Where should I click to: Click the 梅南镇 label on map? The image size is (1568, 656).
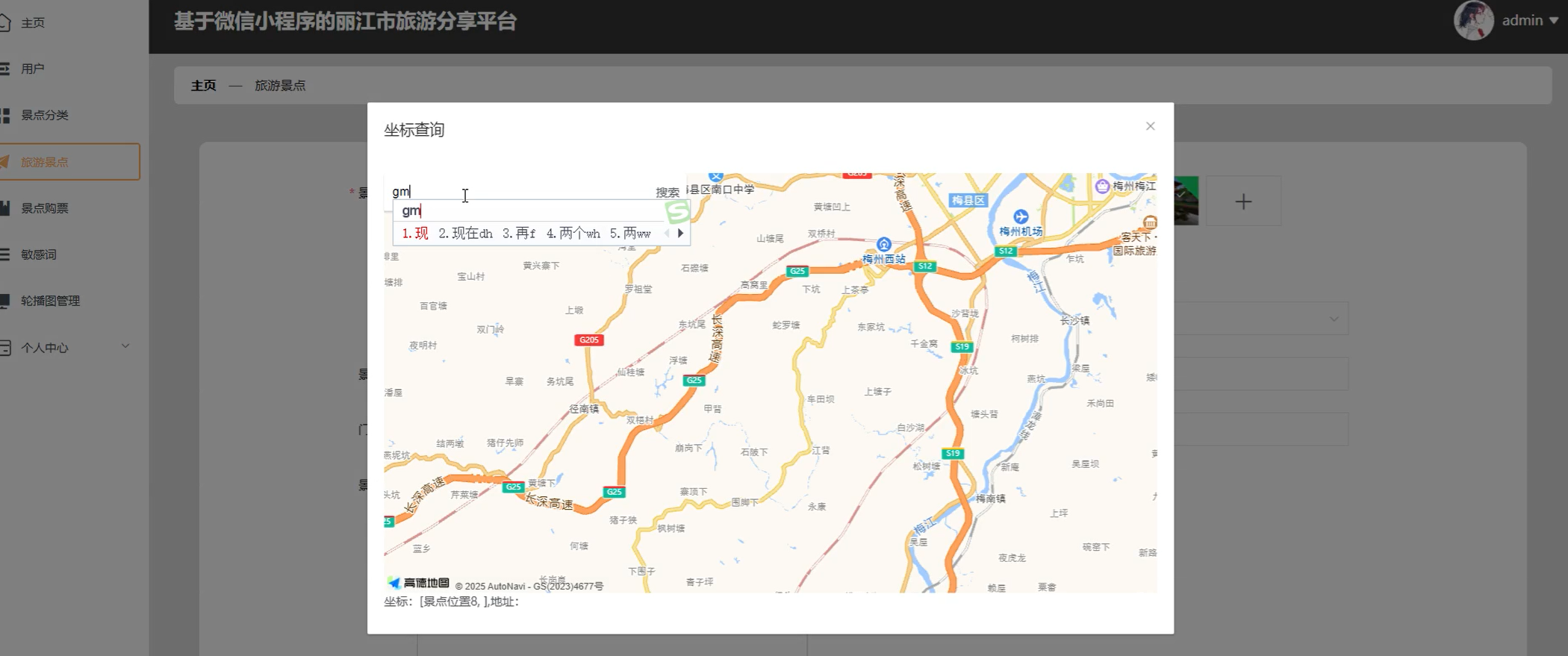[990, 498]
